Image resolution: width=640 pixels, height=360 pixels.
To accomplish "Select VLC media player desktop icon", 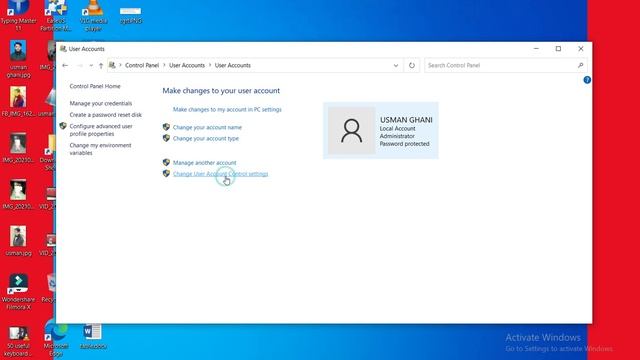I will pyautogui.click(x=93, y=16).
